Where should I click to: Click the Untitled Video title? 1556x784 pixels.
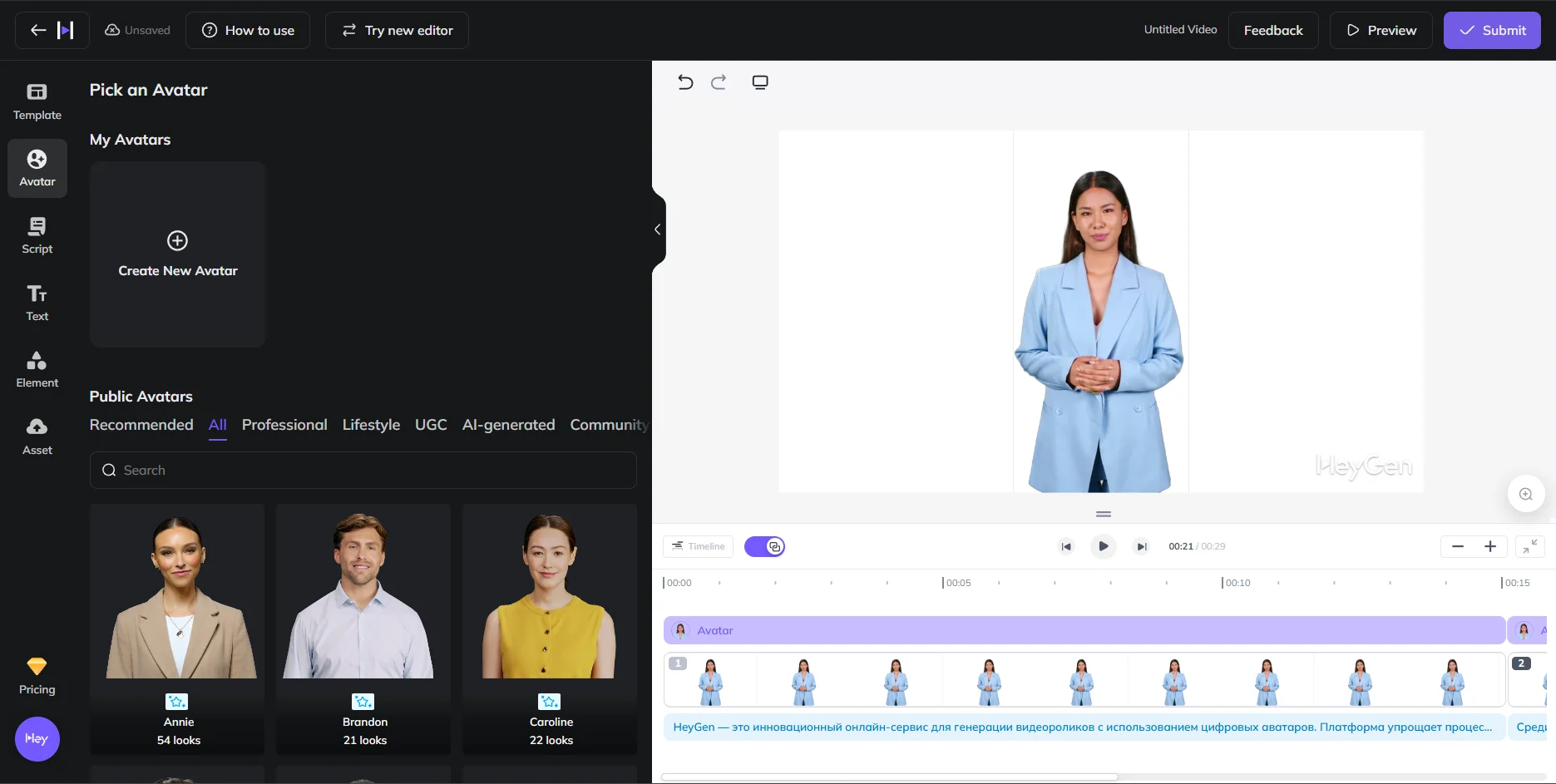click(x=1180, y=30)
